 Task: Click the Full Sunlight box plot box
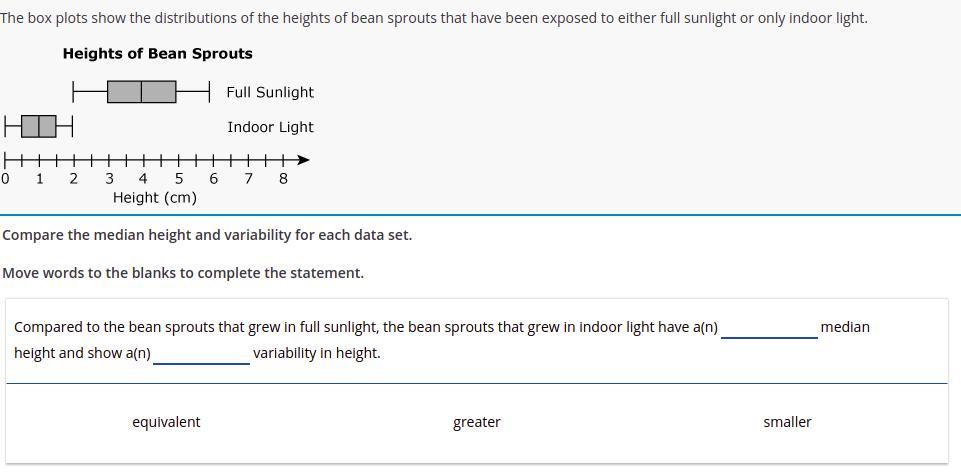pos(142,91)
